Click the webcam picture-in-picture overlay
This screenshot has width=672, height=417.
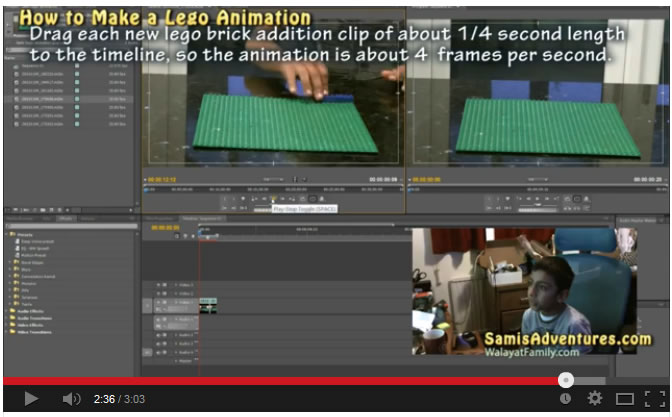click(525, 291)
